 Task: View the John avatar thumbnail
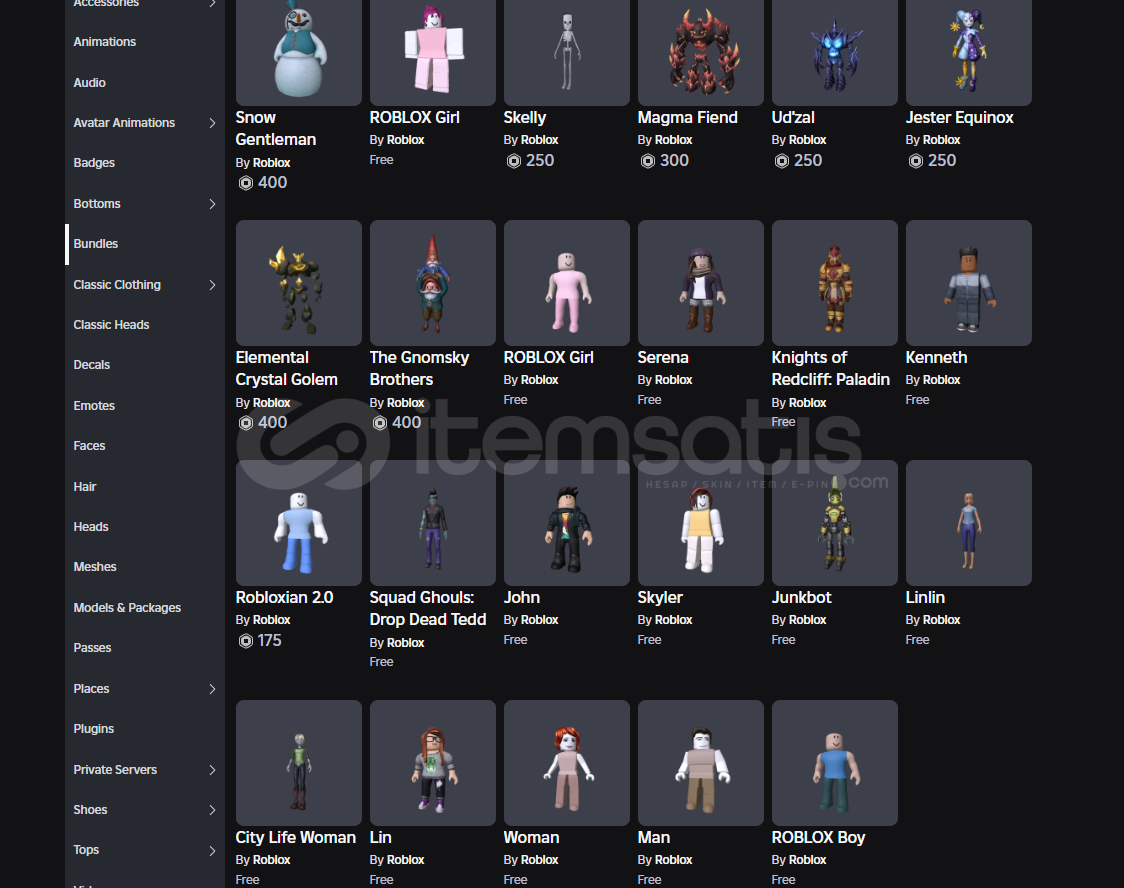coord(567,523)
